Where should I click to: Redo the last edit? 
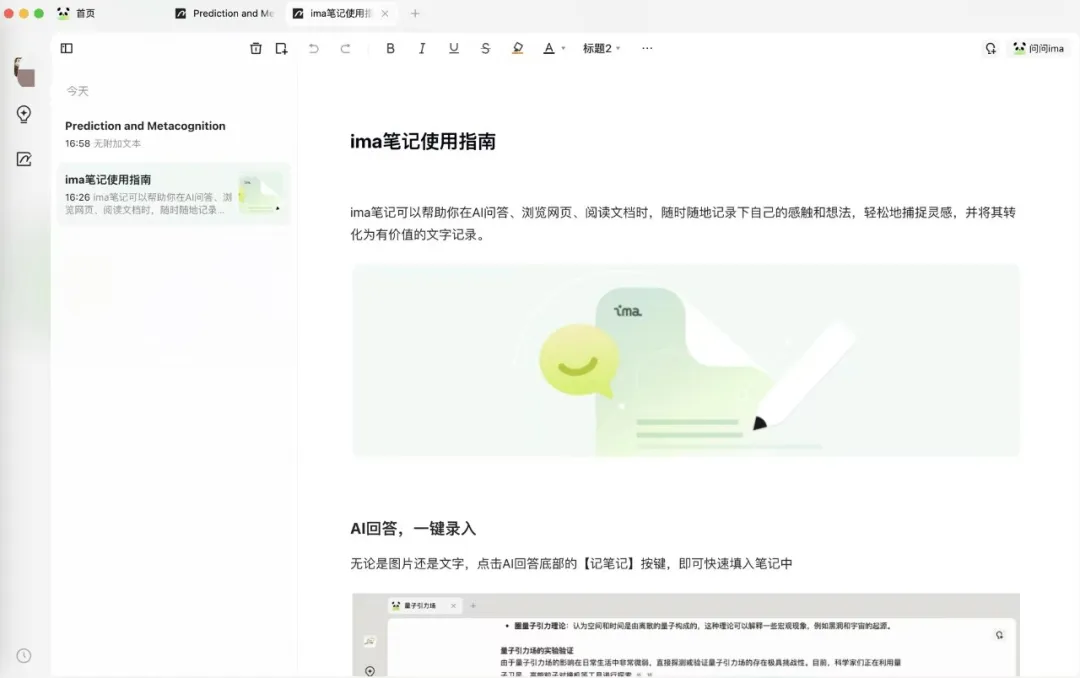tap(345, 48)
